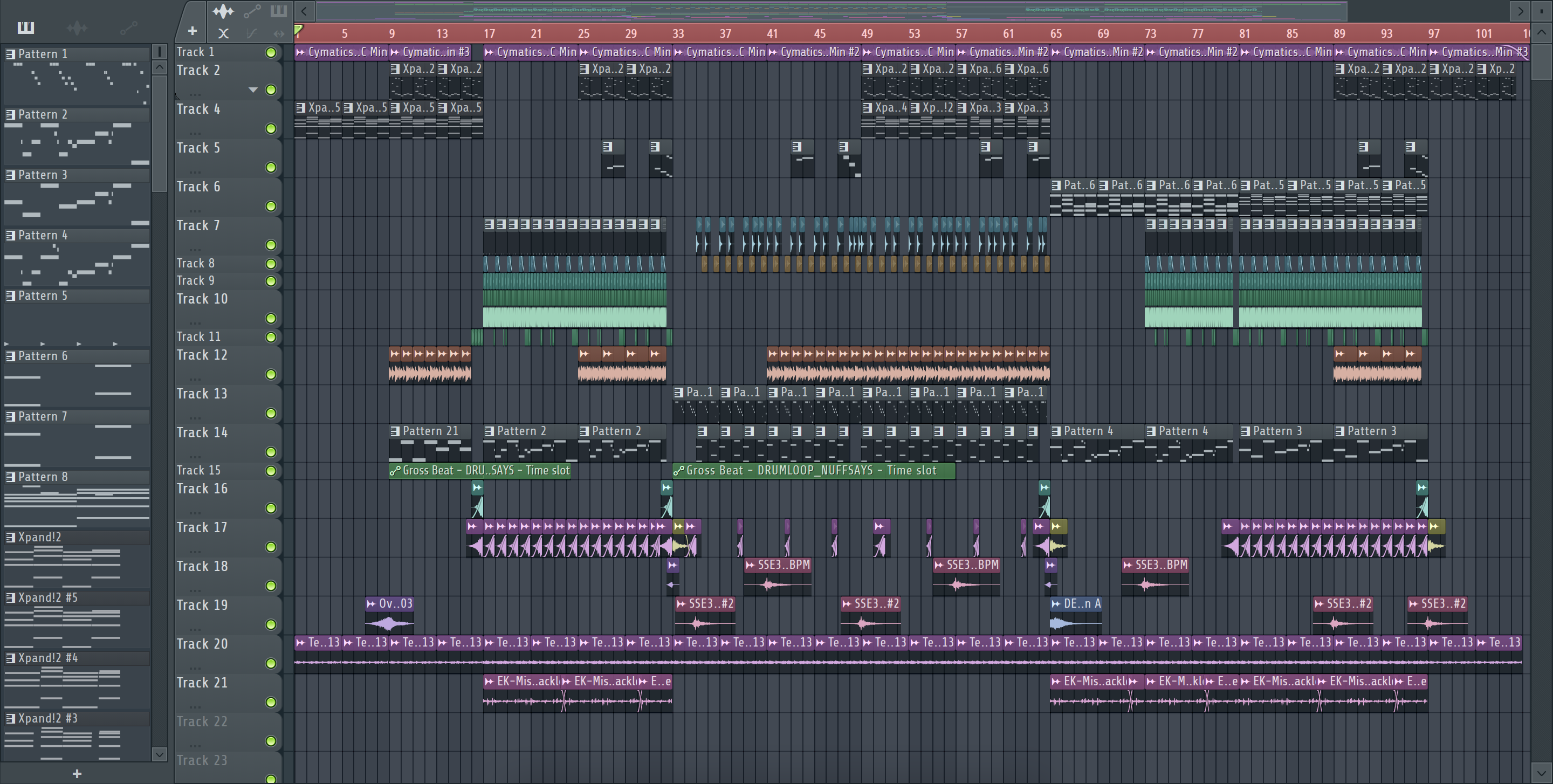This screenshot has width=1553, height=784.
Task: Toggle Track 11 mute LED
Action: click(271, 338)
